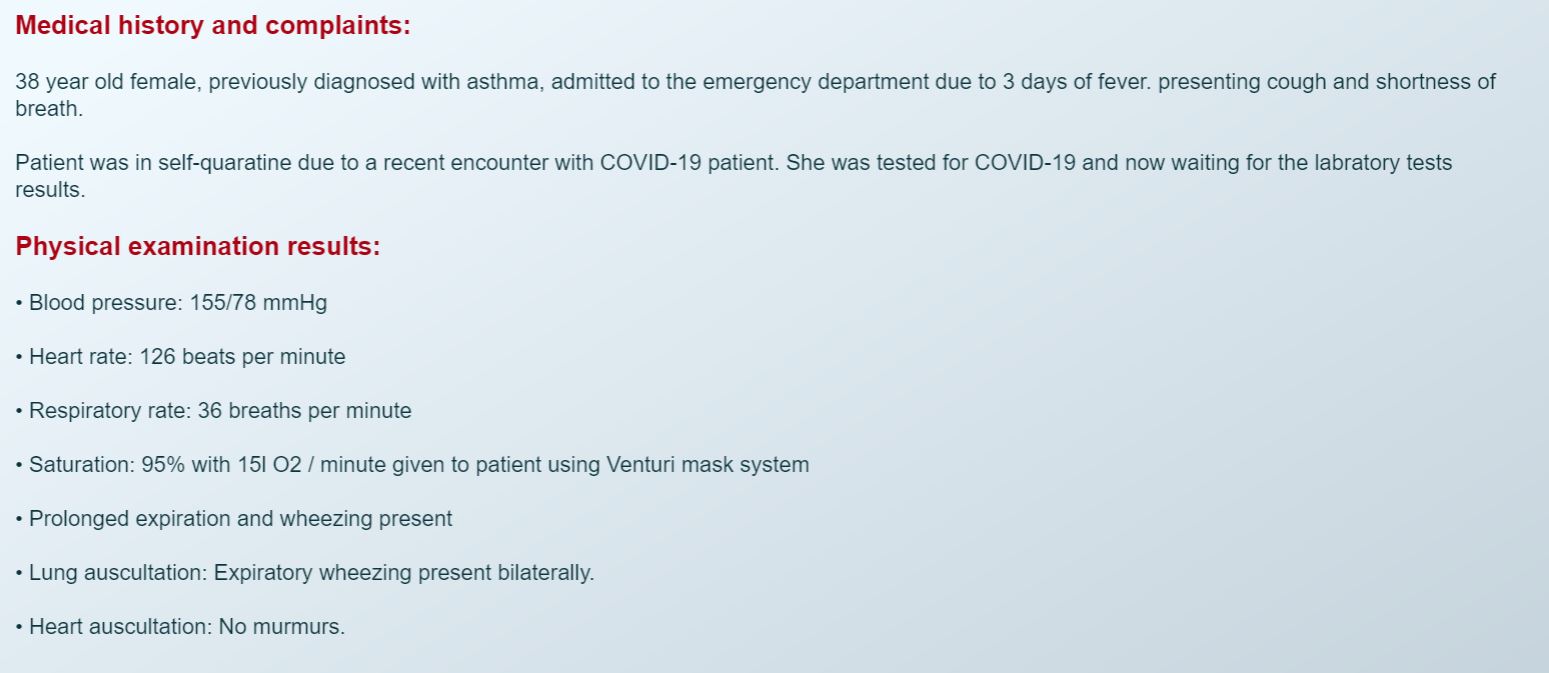Screen dimensions: 1549x673
Task: Click the Physical examination results heading
Action: [198, 246]
